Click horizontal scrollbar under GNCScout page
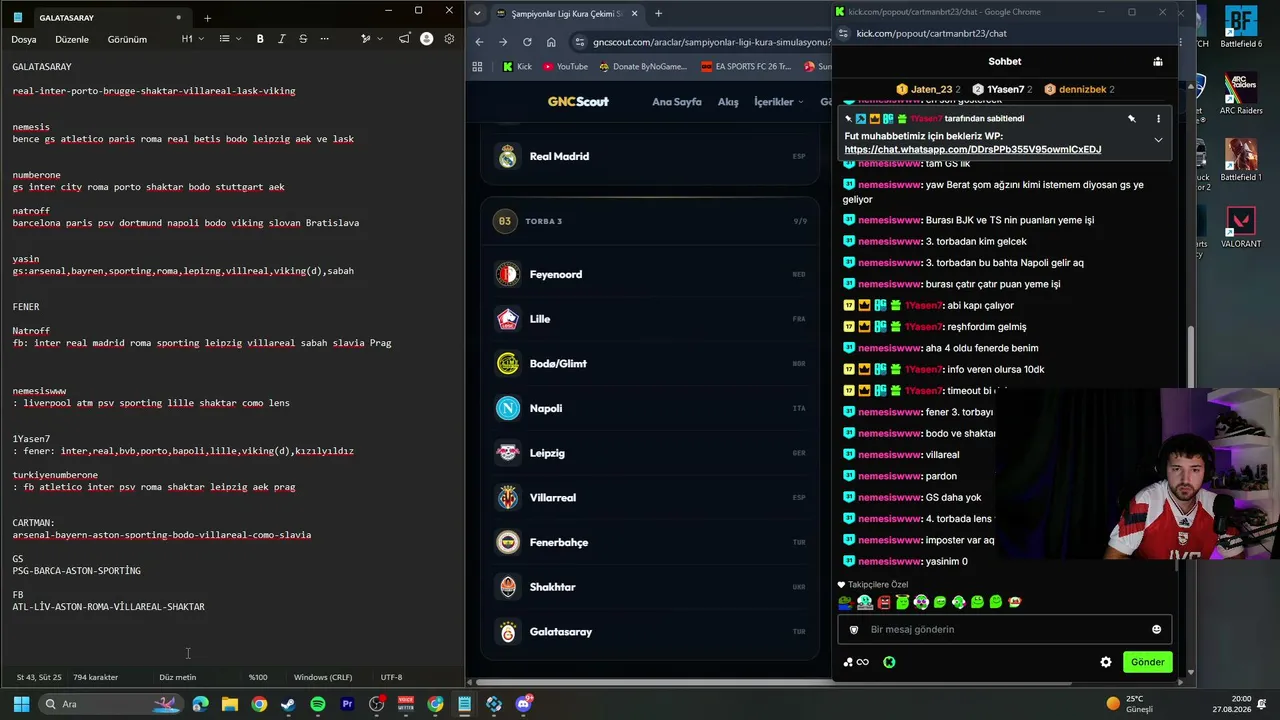The height and width of the screenshot is (720, 1280). pos(775,683)
